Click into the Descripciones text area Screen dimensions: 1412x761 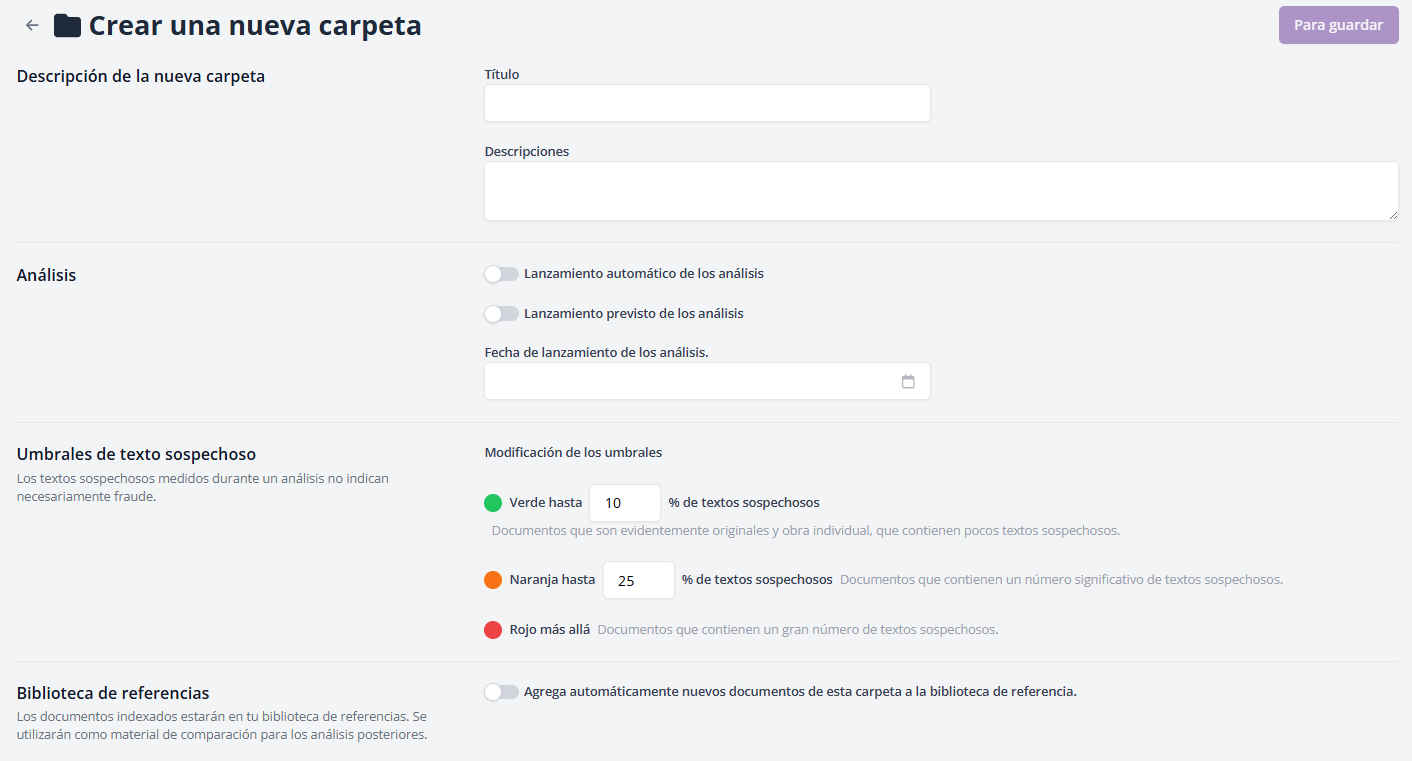[940, 191]
